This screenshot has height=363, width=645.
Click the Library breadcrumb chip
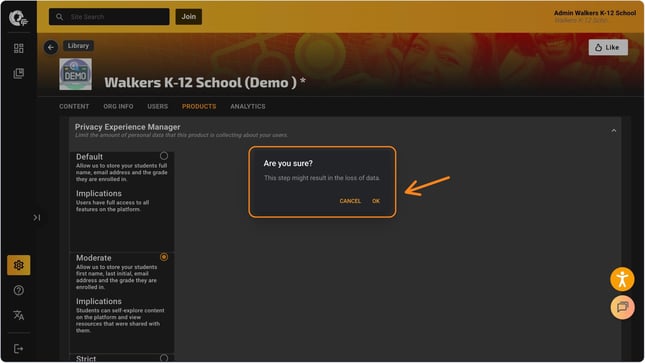[78, 46]
